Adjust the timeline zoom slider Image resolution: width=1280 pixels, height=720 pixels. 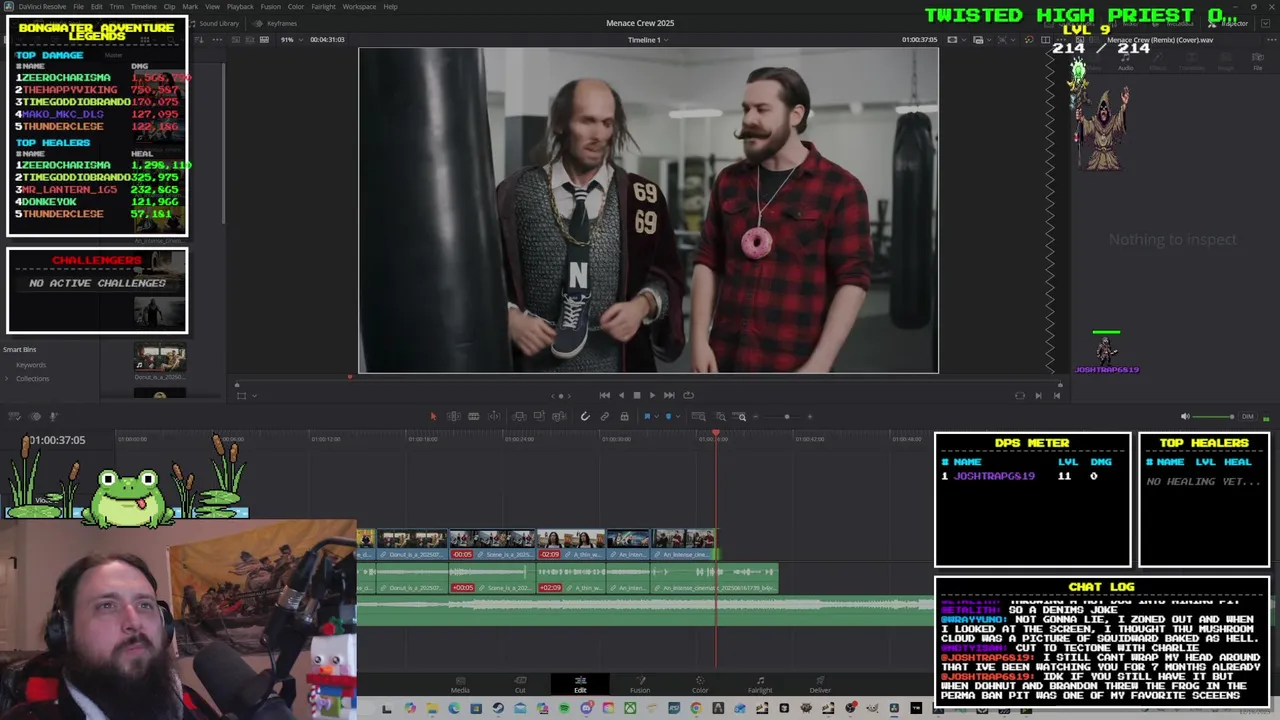click(x=787, y=416)
